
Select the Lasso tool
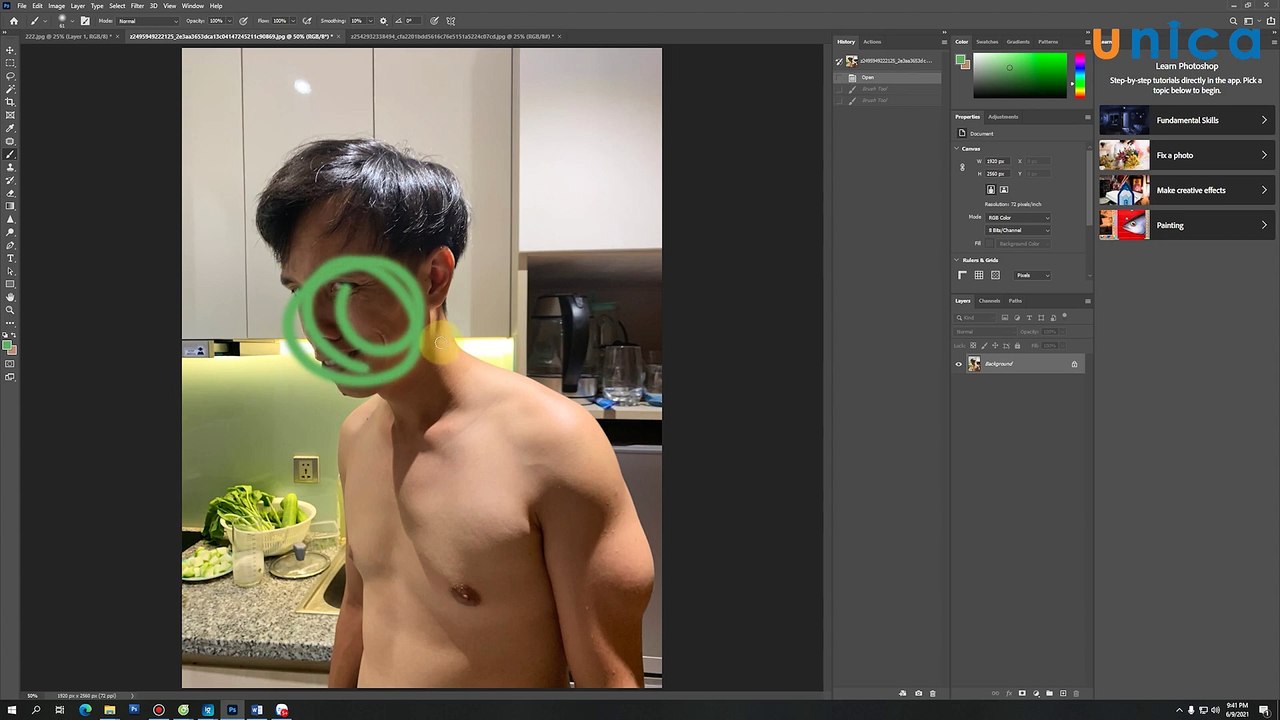(10, 76)
